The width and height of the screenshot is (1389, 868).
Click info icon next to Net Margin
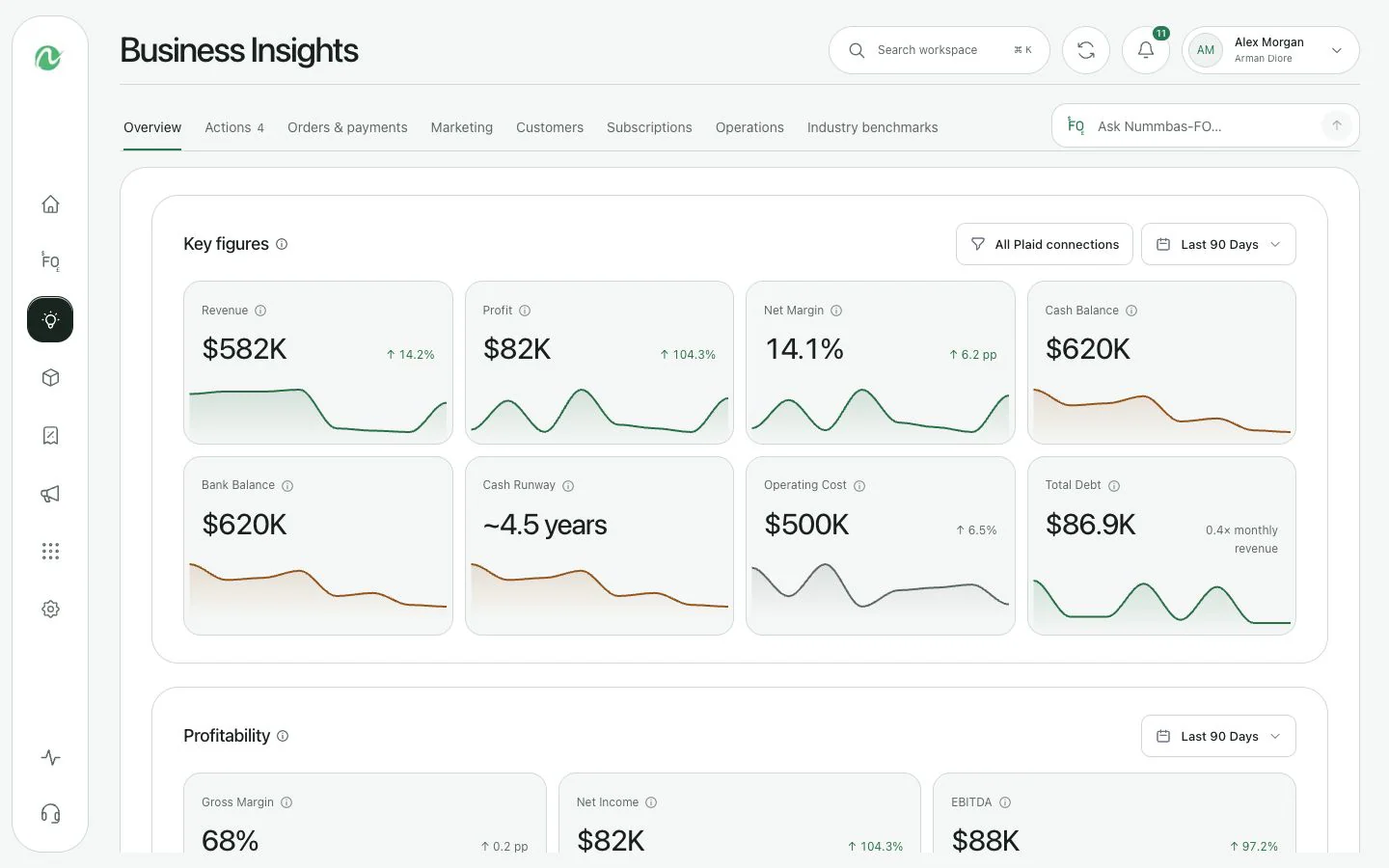(836, 311)
